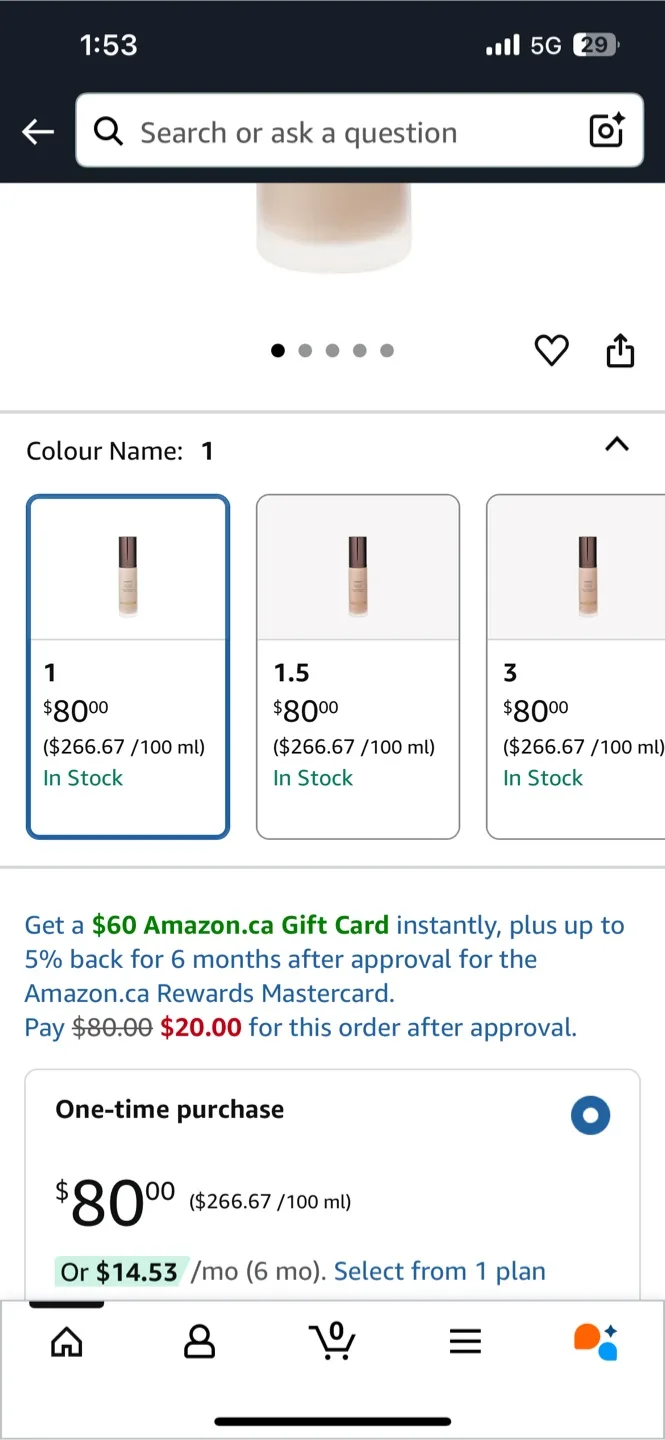
Task: Open the hamburger menu tab
Action: click(465, 1341)
